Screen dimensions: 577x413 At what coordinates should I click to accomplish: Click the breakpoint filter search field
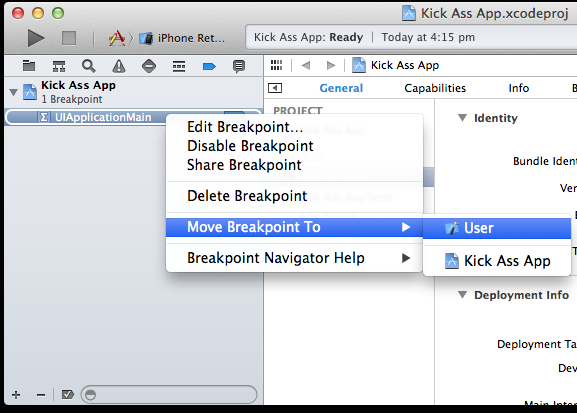pos(169,395)
